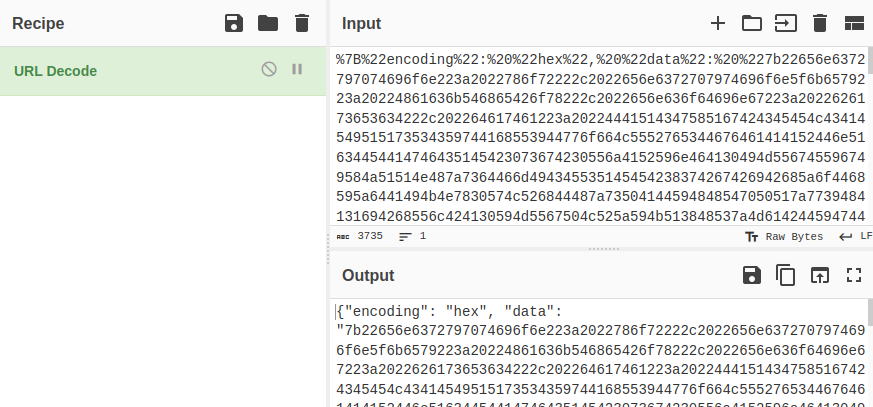Save output to file
This screenshot has height=407, width=873.
pyautogui.click(x=751, y=275)
